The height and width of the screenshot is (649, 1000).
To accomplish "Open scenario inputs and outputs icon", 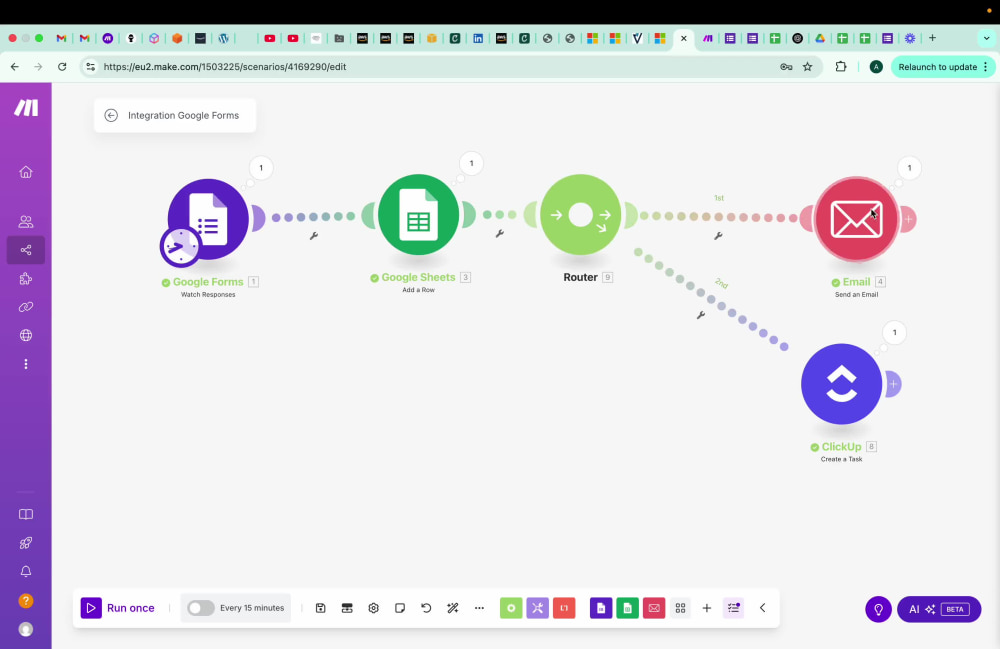I will point(347,608).
